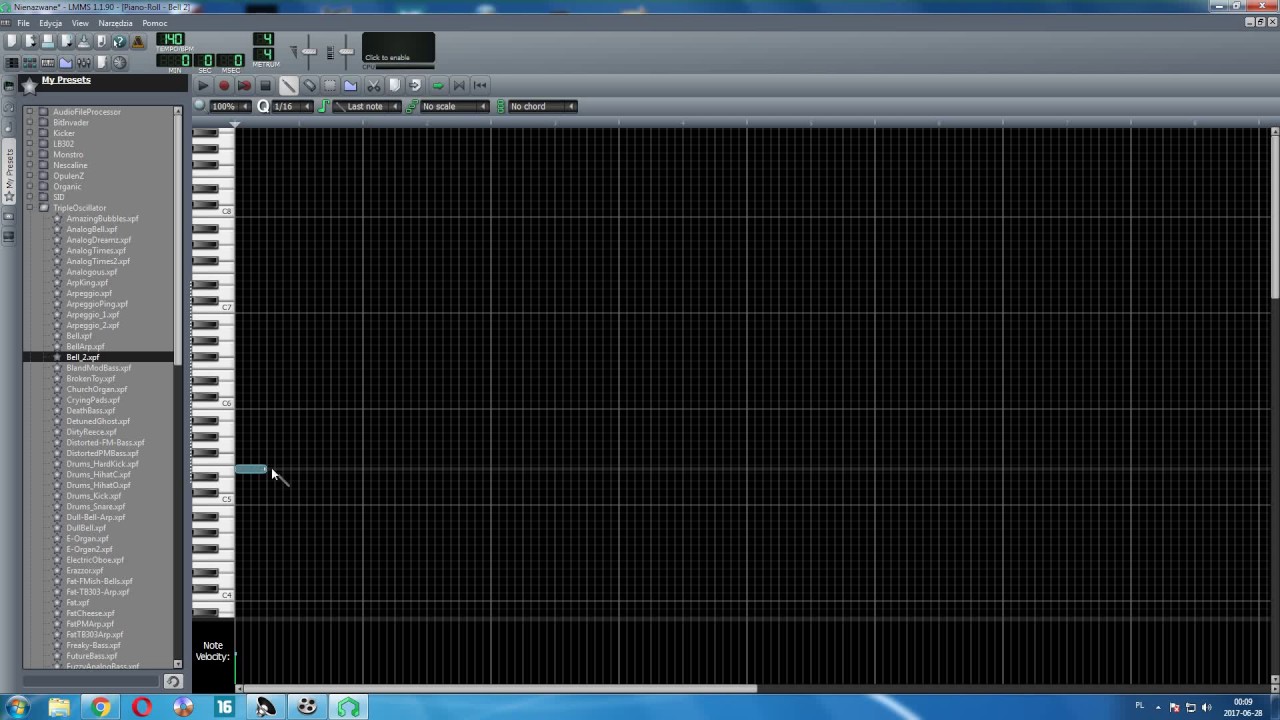Screen dimensions: 1280x720
Task: Select the Erase mode tool
Action: pos(309,85)
